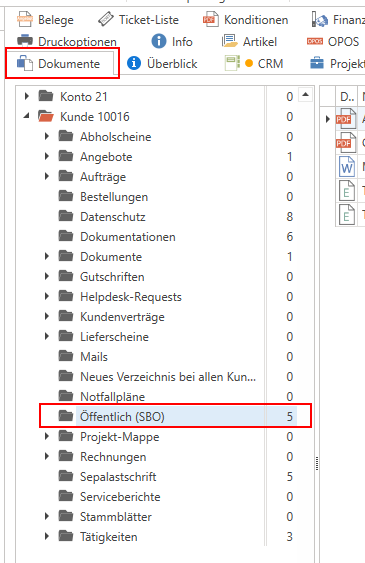365x563 pixels.
Task: Click the Datenschutz folder icon
Action: (x=66, y=216)
